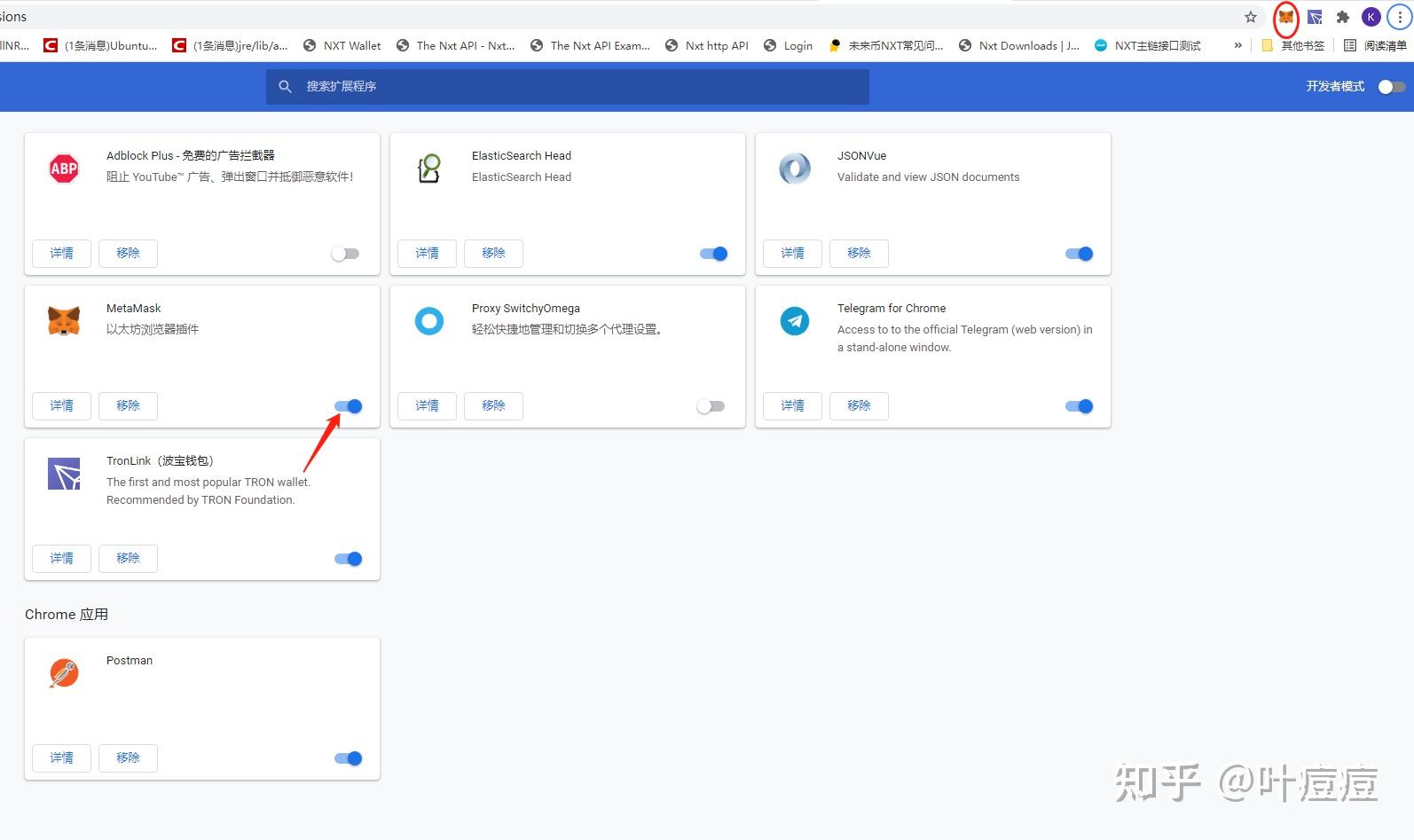
Task: Open the Nxt http API bookmark
Action: [706, 45]
